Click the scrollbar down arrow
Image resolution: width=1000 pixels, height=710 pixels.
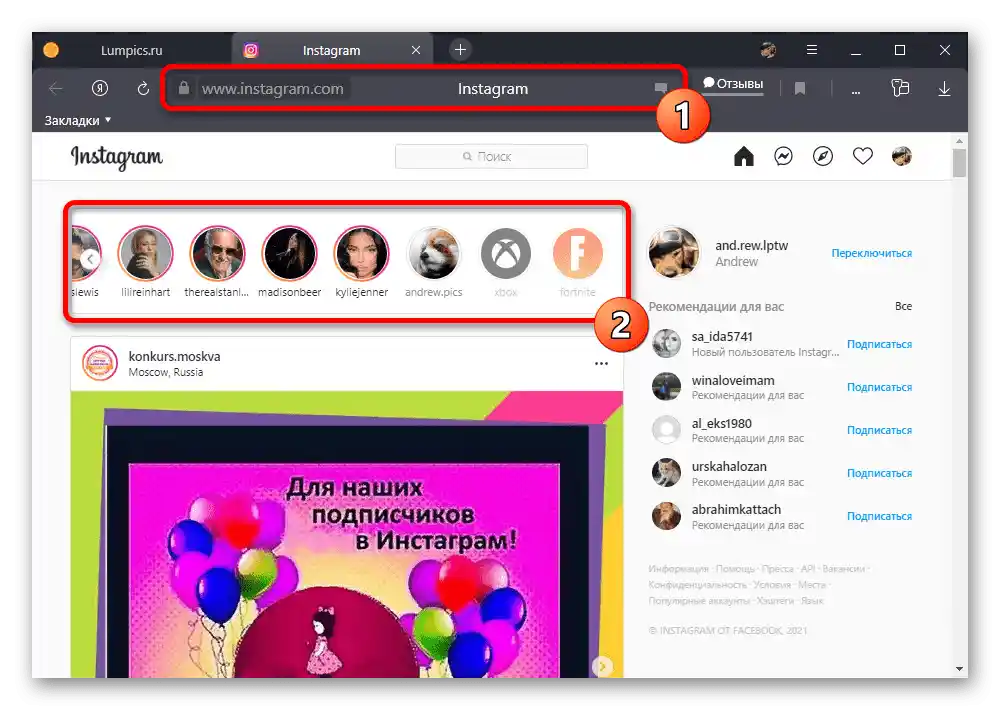(x=959, y=669)
